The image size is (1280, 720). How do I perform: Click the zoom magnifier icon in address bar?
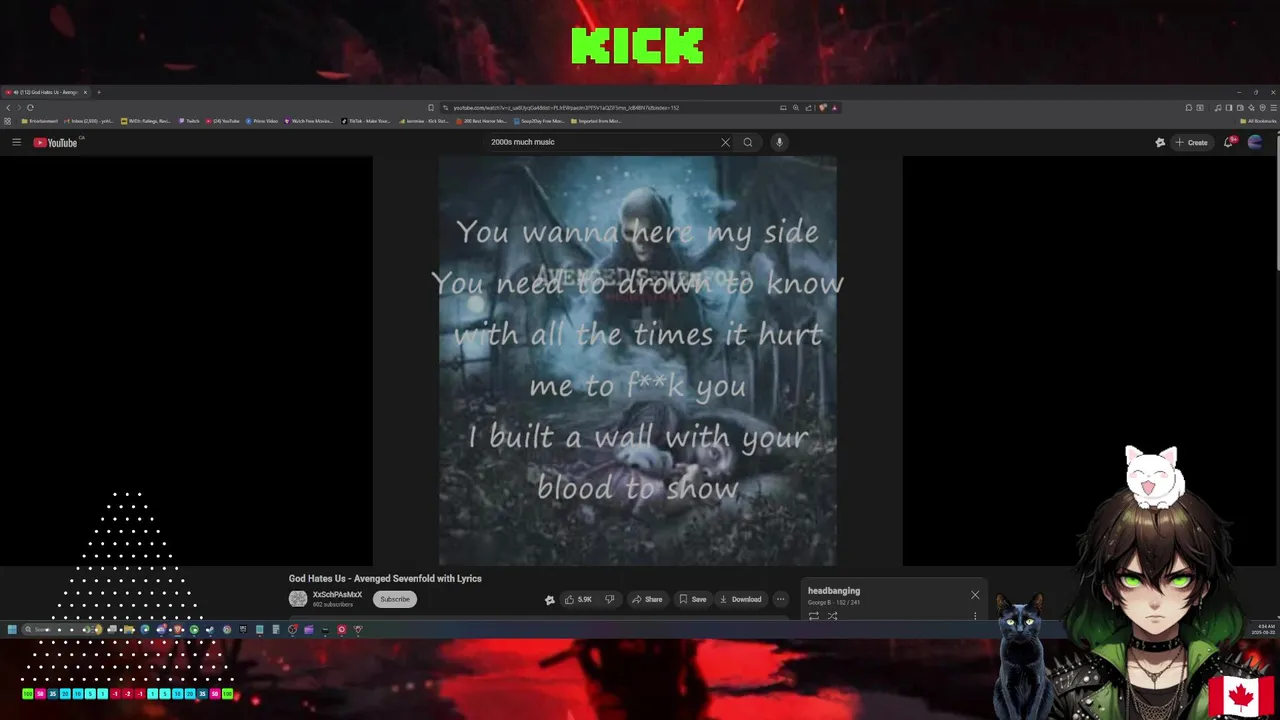coord(796,107)
